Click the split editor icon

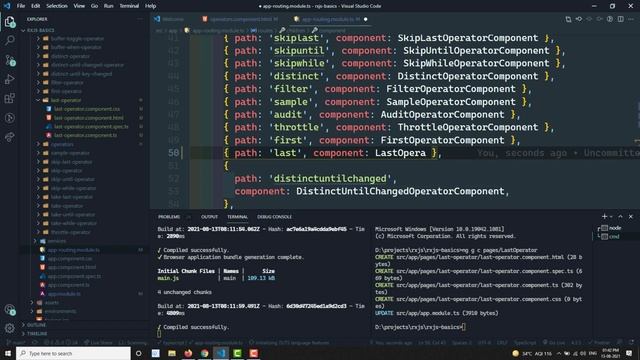click(620, 19)
